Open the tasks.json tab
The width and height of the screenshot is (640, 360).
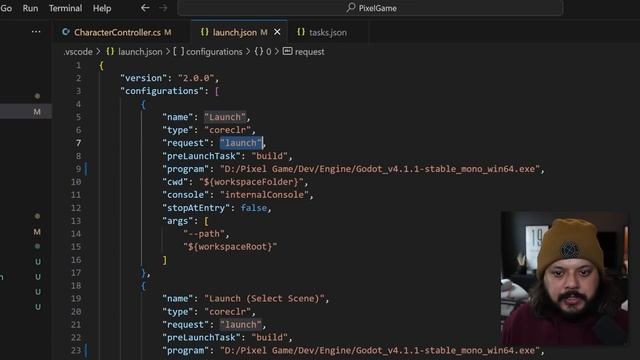click(328, 32)
